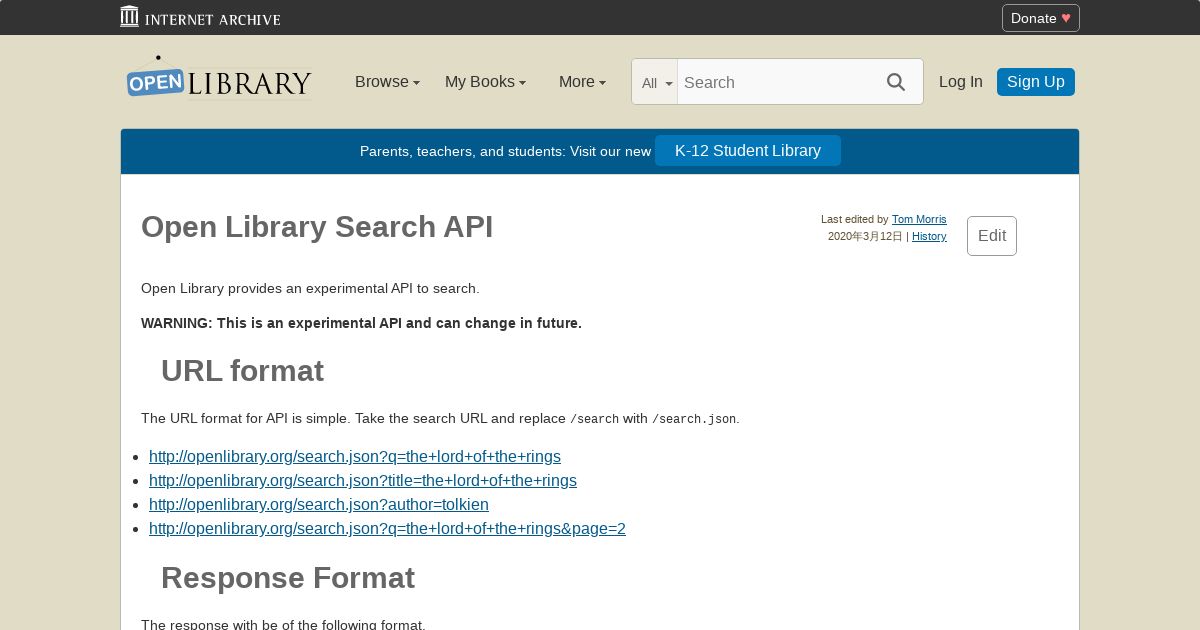Screen dimensions: 1200x630
Task: Click the 2020年3月12日 edit date
Action: (x=865, y=236)
